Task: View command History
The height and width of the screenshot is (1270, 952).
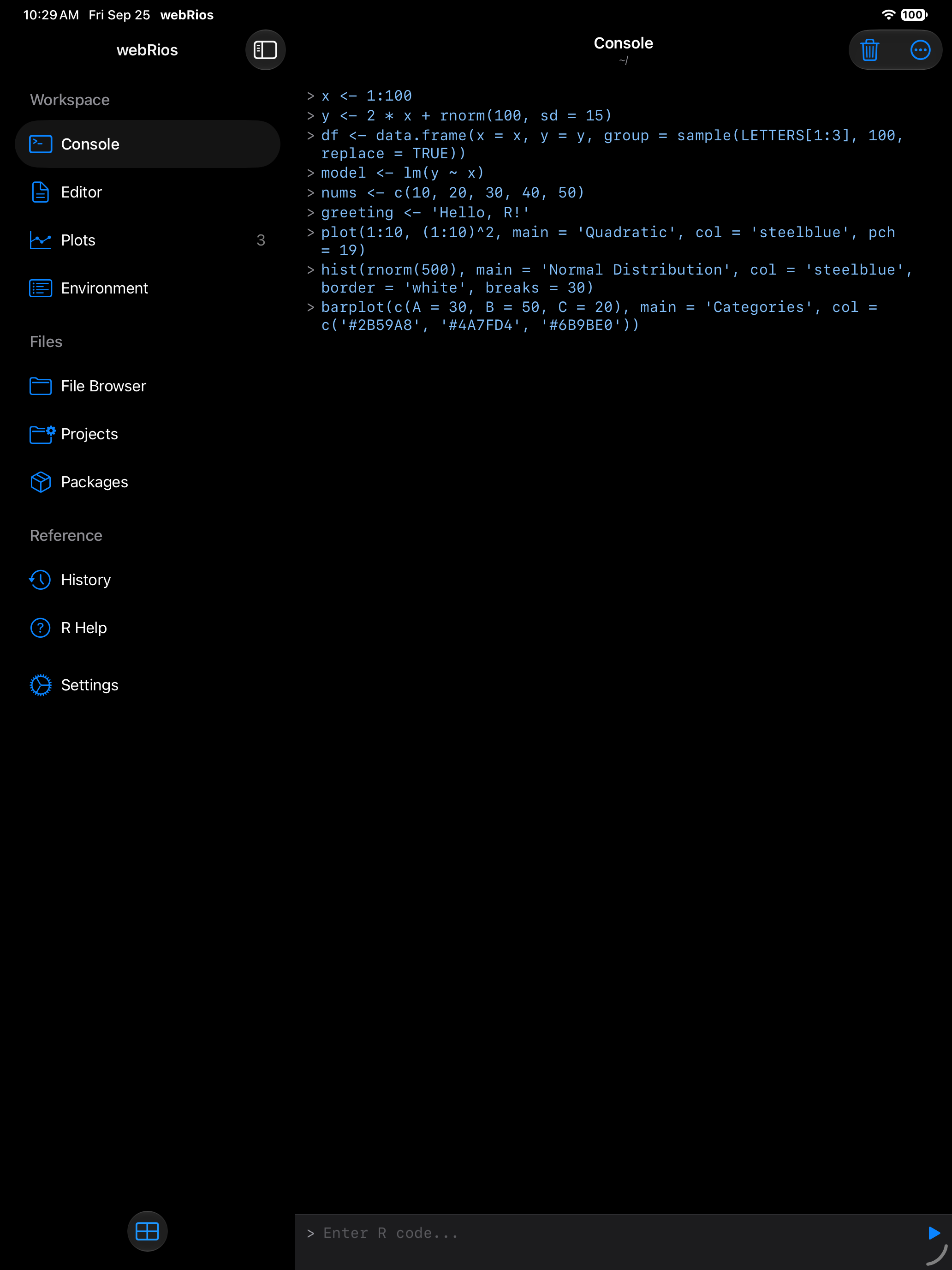Action: click(x=148, y=580)
